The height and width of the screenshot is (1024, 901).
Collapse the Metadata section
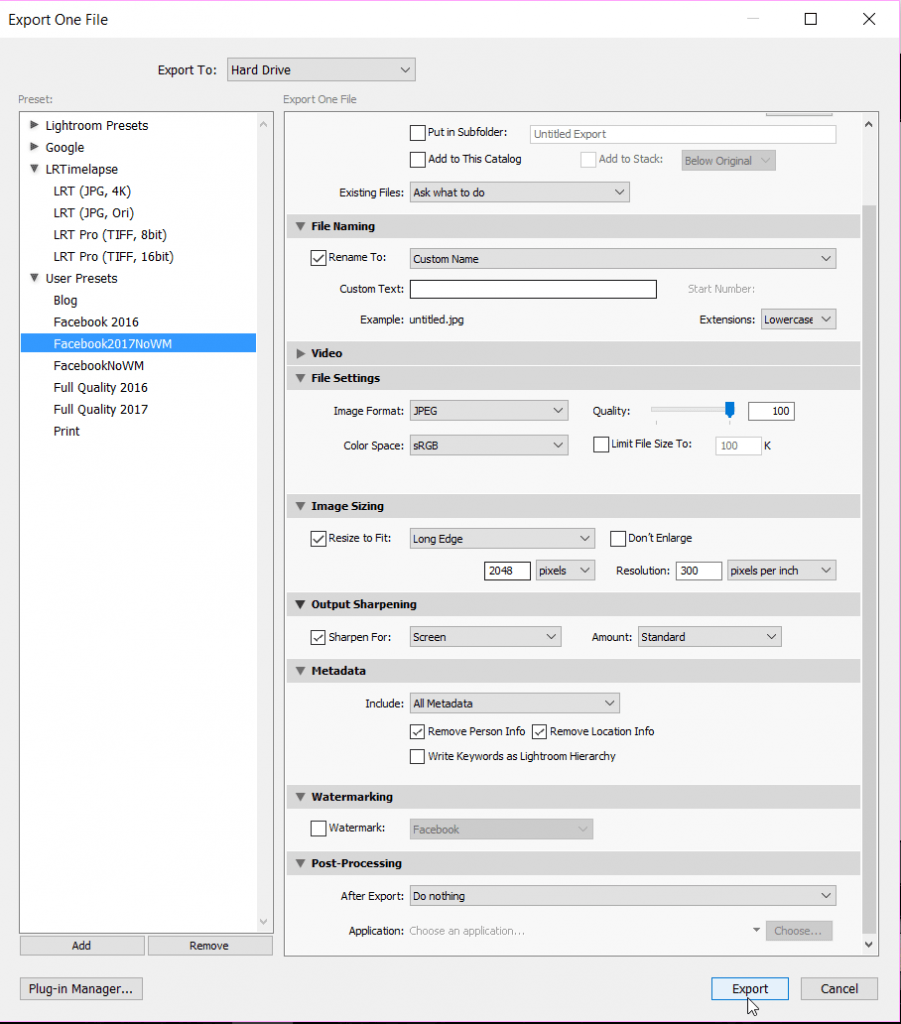click(299, 670)
